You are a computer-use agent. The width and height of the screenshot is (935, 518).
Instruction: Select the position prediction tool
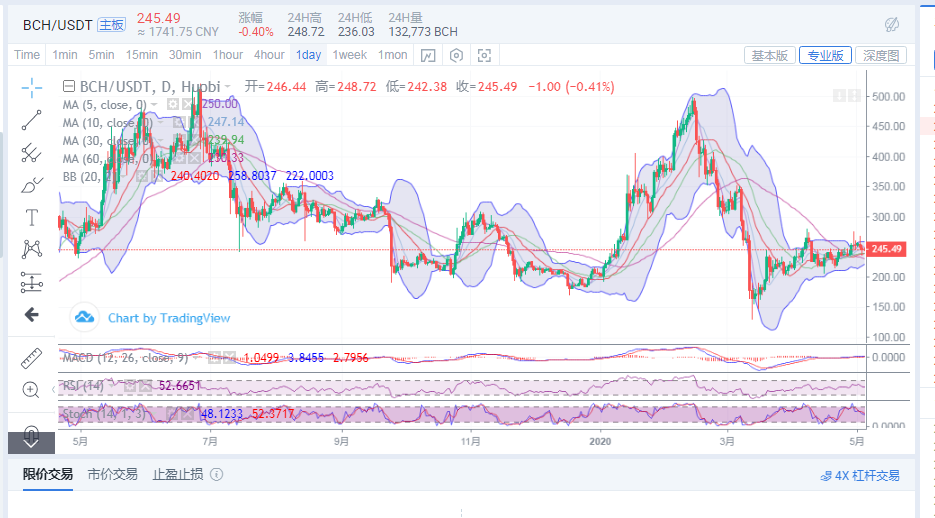(x=32, y=282)
